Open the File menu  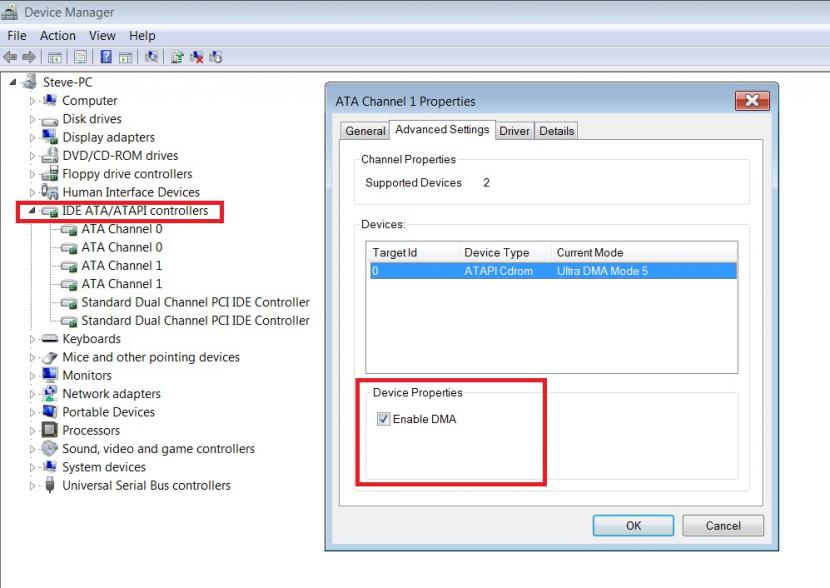(x=17, y=35)
